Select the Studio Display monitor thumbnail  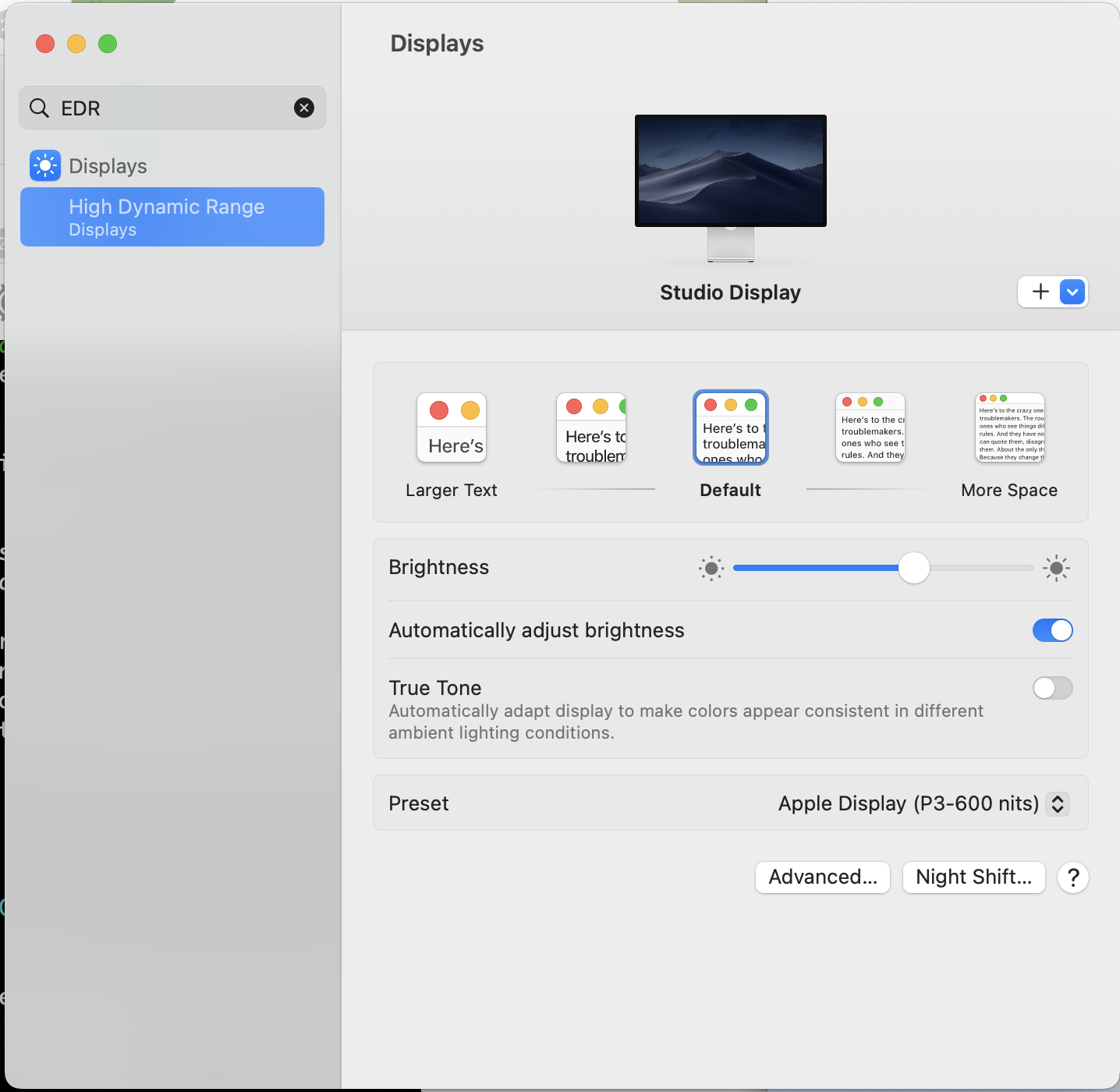click(x=731, y=187)
